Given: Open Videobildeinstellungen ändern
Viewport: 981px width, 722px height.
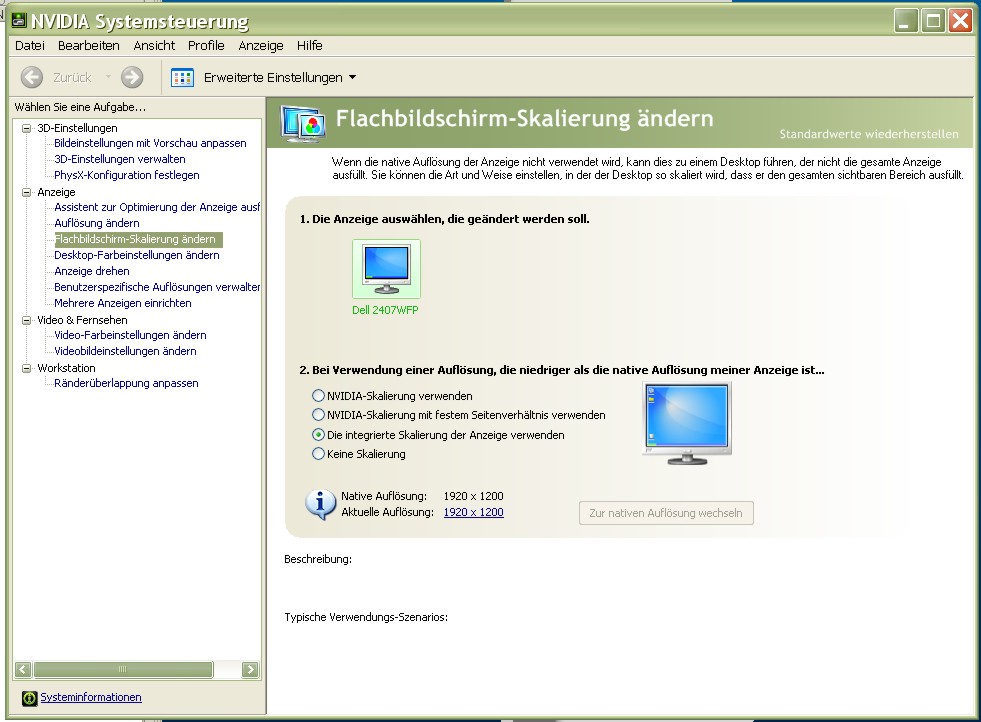Looking at the screenshot, I should pyautogui.click(x=125, y=351).
